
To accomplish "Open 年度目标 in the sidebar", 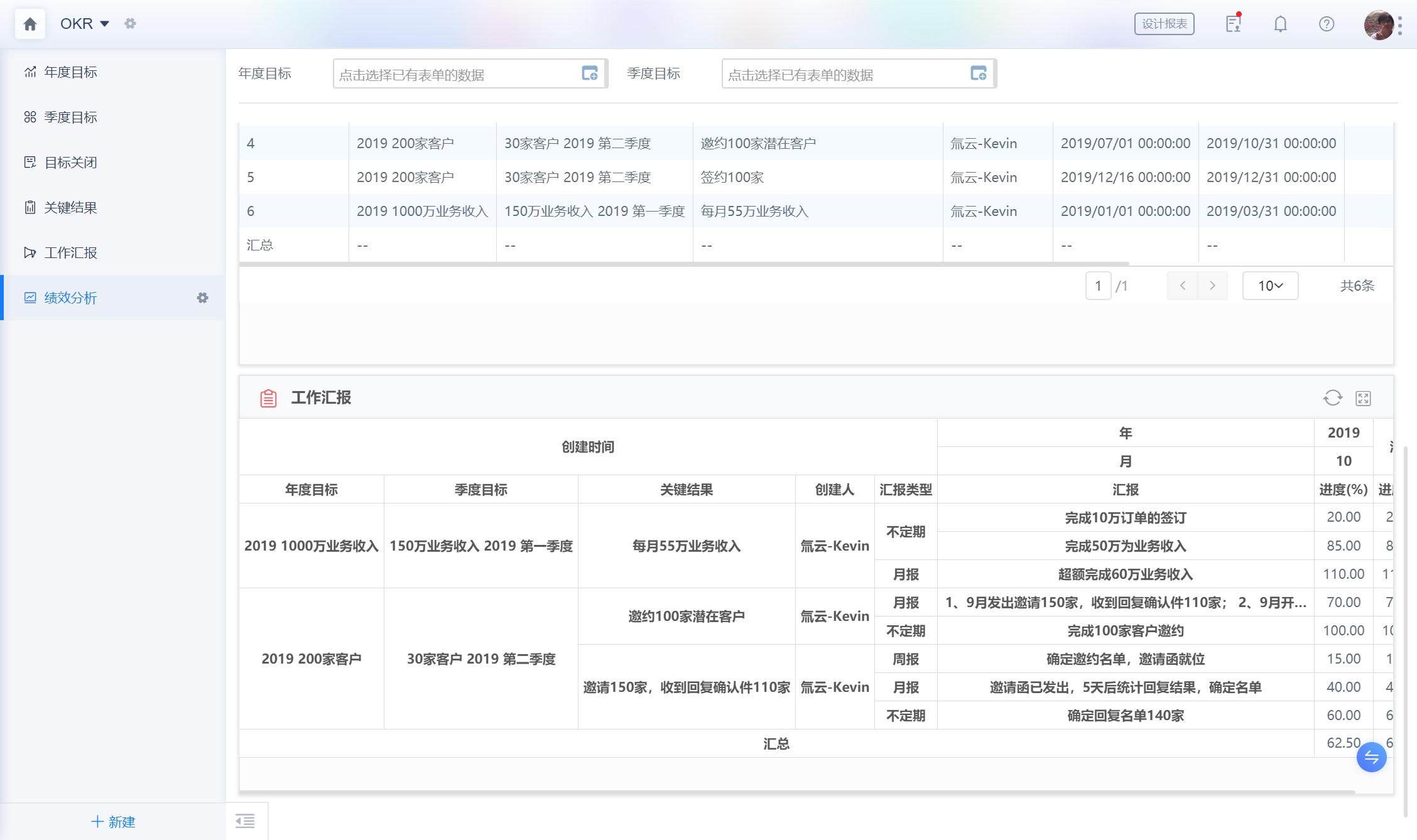I will click(113, 72).
